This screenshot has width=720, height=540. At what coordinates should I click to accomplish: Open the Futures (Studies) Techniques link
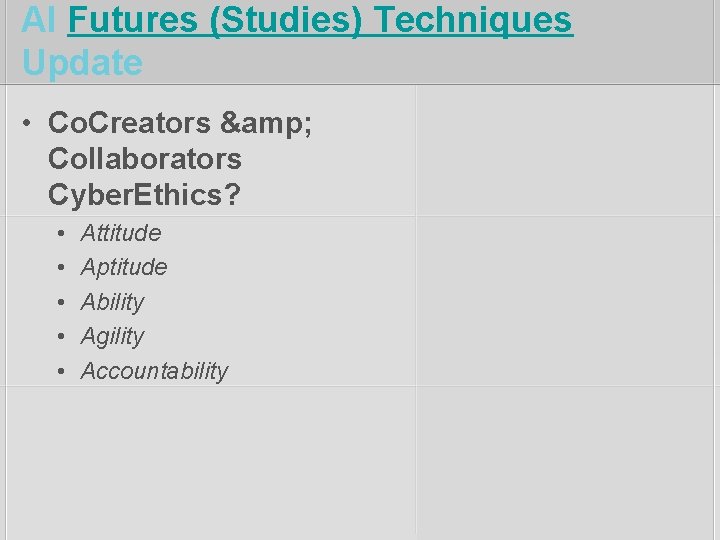(x=320, y=20)
